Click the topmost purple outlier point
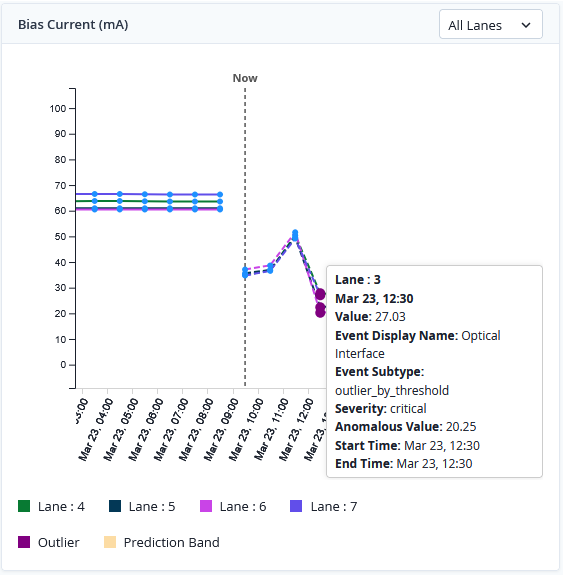Image resolution: width=563 pixels, height=575 pixels. (x=320, y=294)
